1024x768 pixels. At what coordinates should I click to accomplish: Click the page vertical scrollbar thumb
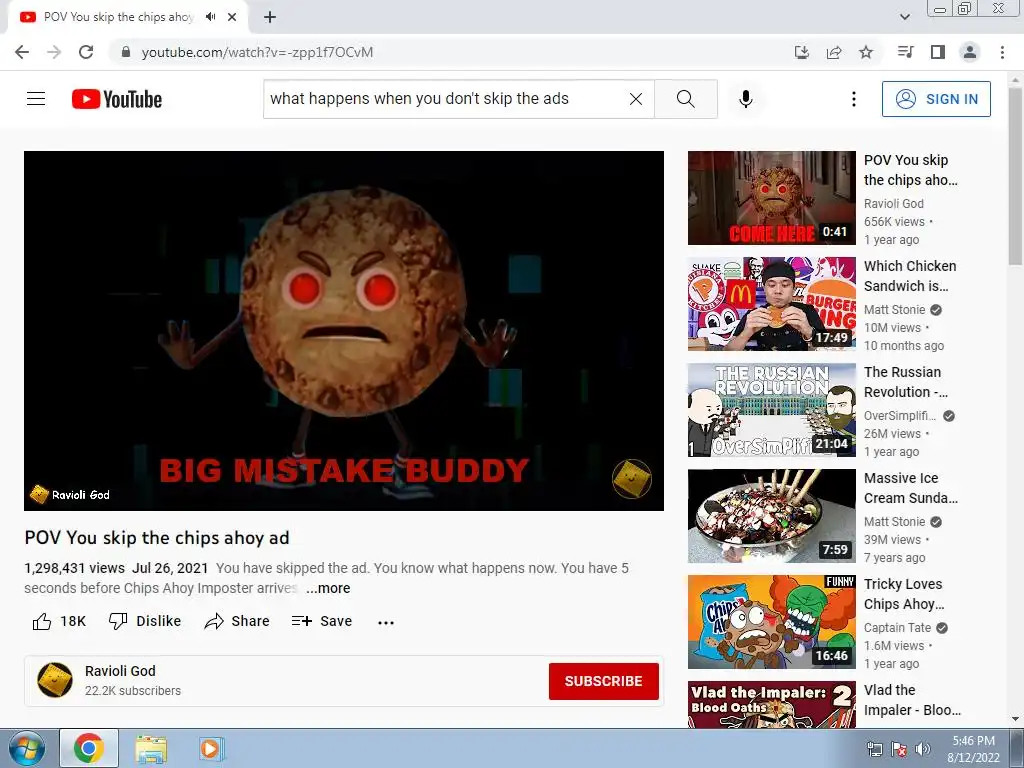click(1015, 176)
